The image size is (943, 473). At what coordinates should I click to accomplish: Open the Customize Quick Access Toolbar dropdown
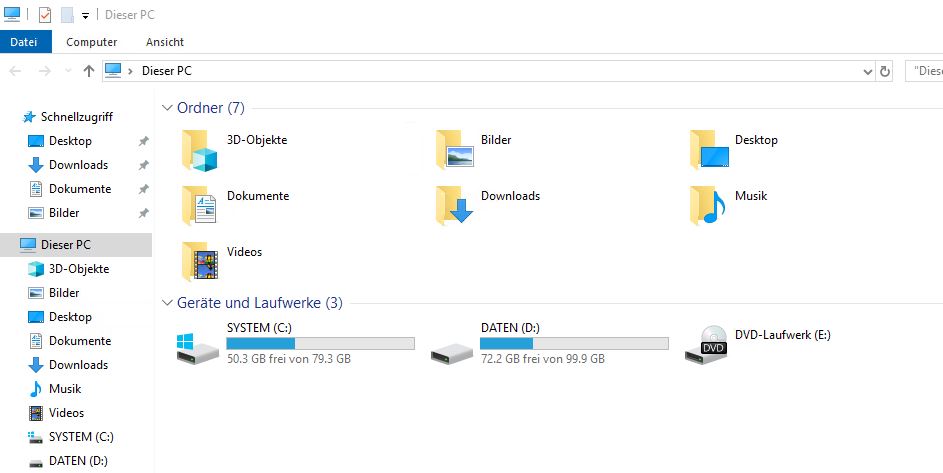point(85,16)
